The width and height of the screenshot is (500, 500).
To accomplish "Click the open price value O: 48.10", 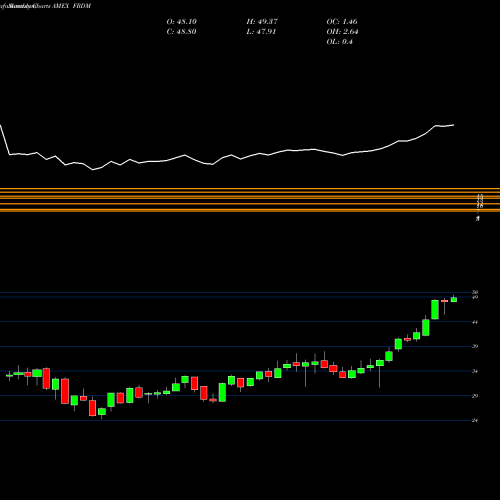I will 182,22.
